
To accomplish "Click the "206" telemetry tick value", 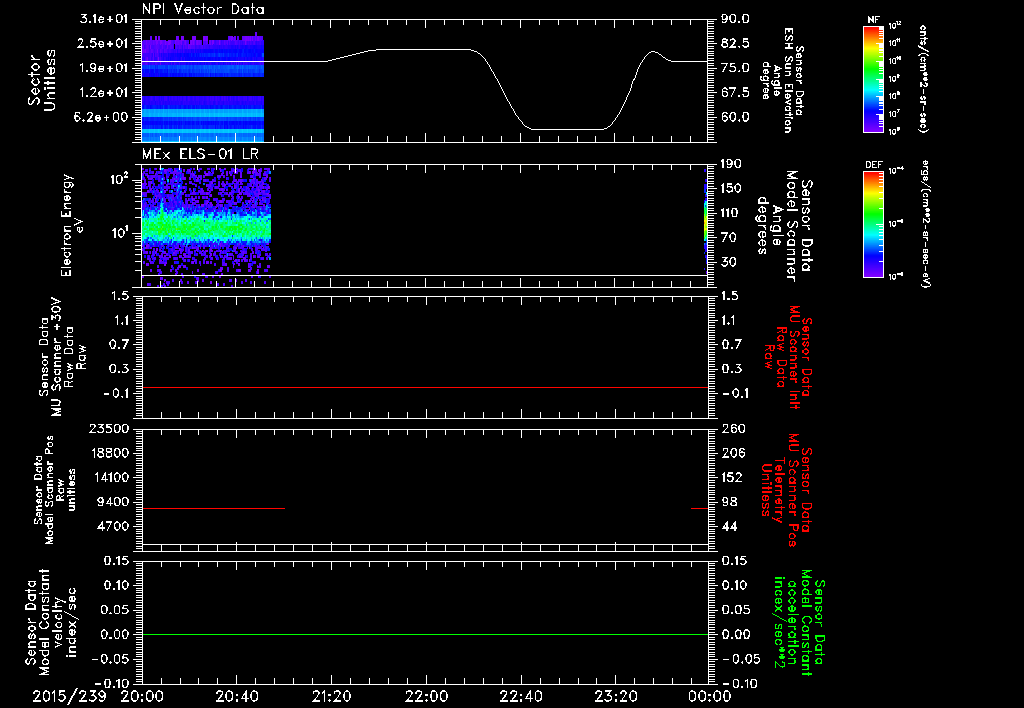I will [x=732, y=453].
